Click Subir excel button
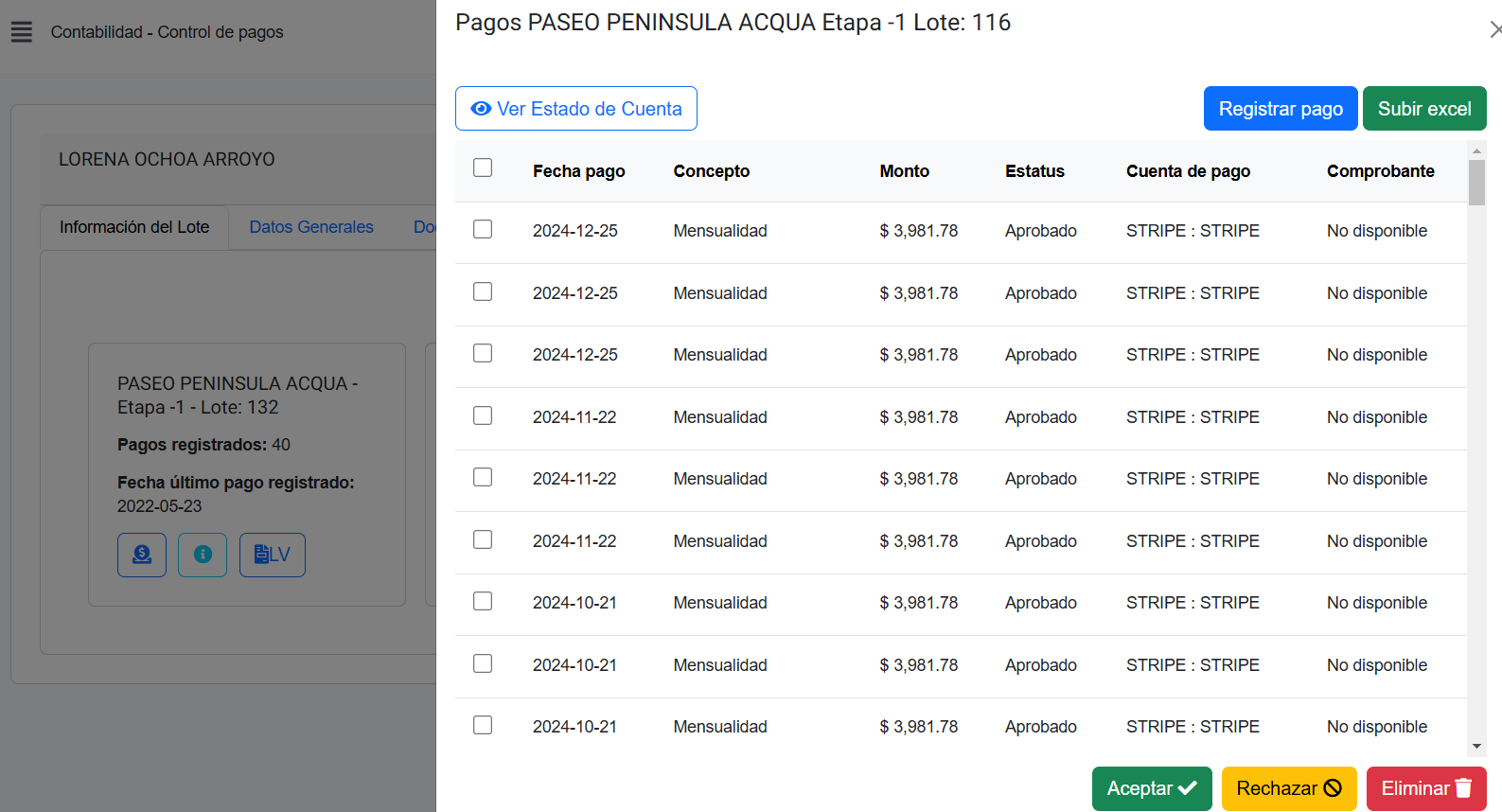The image size is (1502, 812). coord(1423,109)
